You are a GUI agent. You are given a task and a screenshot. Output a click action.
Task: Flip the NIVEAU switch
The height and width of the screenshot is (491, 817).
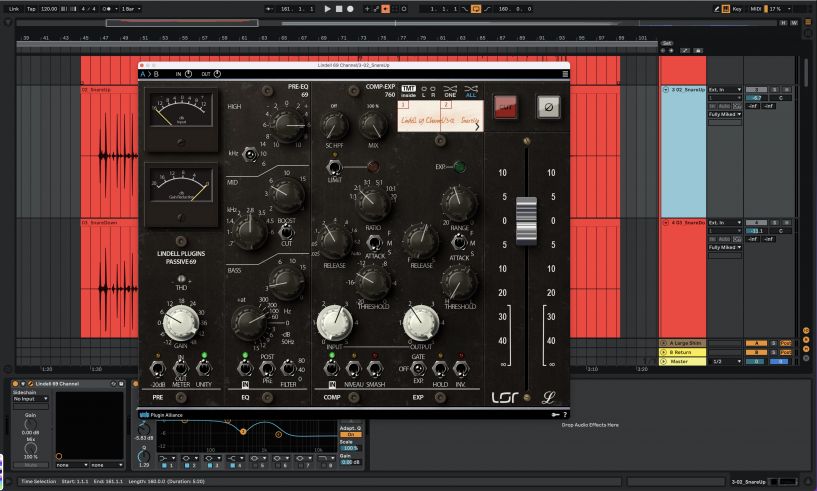(x=353, y=369)
